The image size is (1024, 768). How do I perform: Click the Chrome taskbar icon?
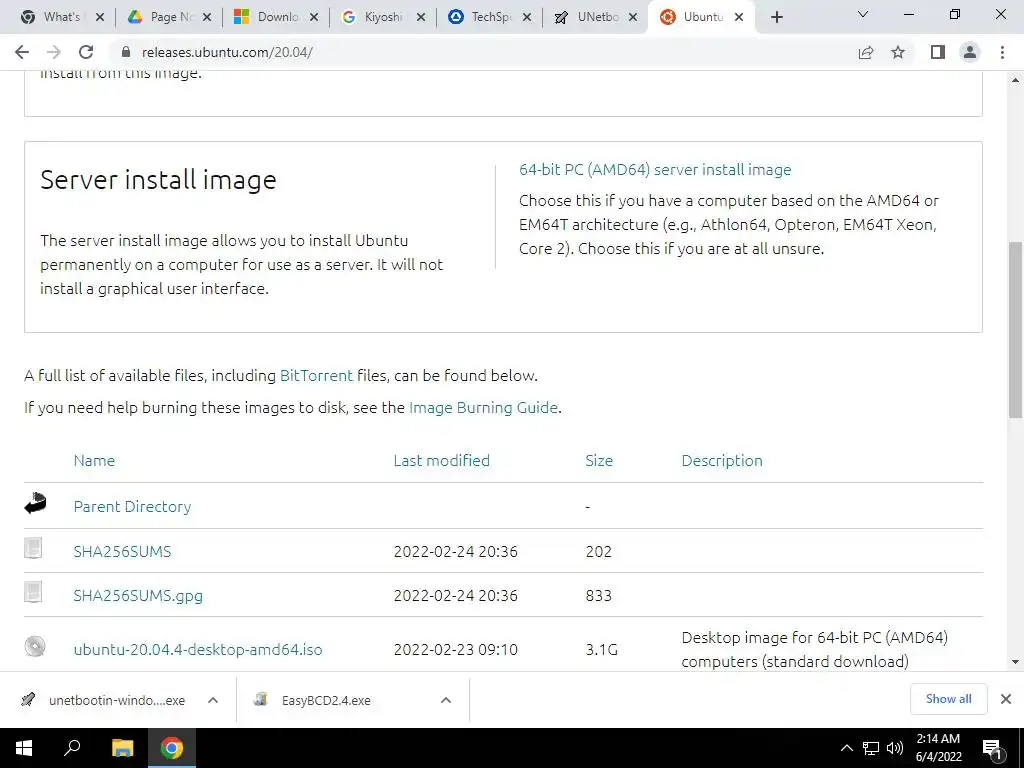click(172, 748)
